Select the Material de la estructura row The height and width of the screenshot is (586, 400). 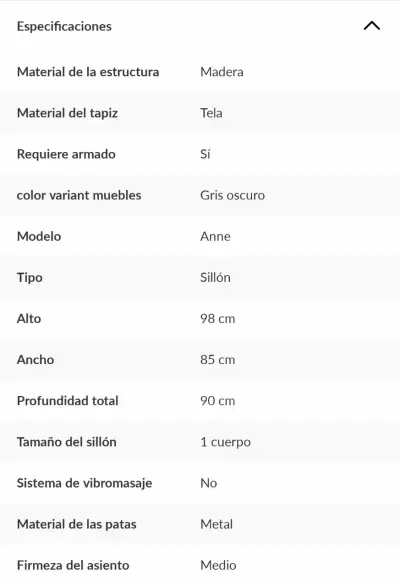click(x=200, y=72)
